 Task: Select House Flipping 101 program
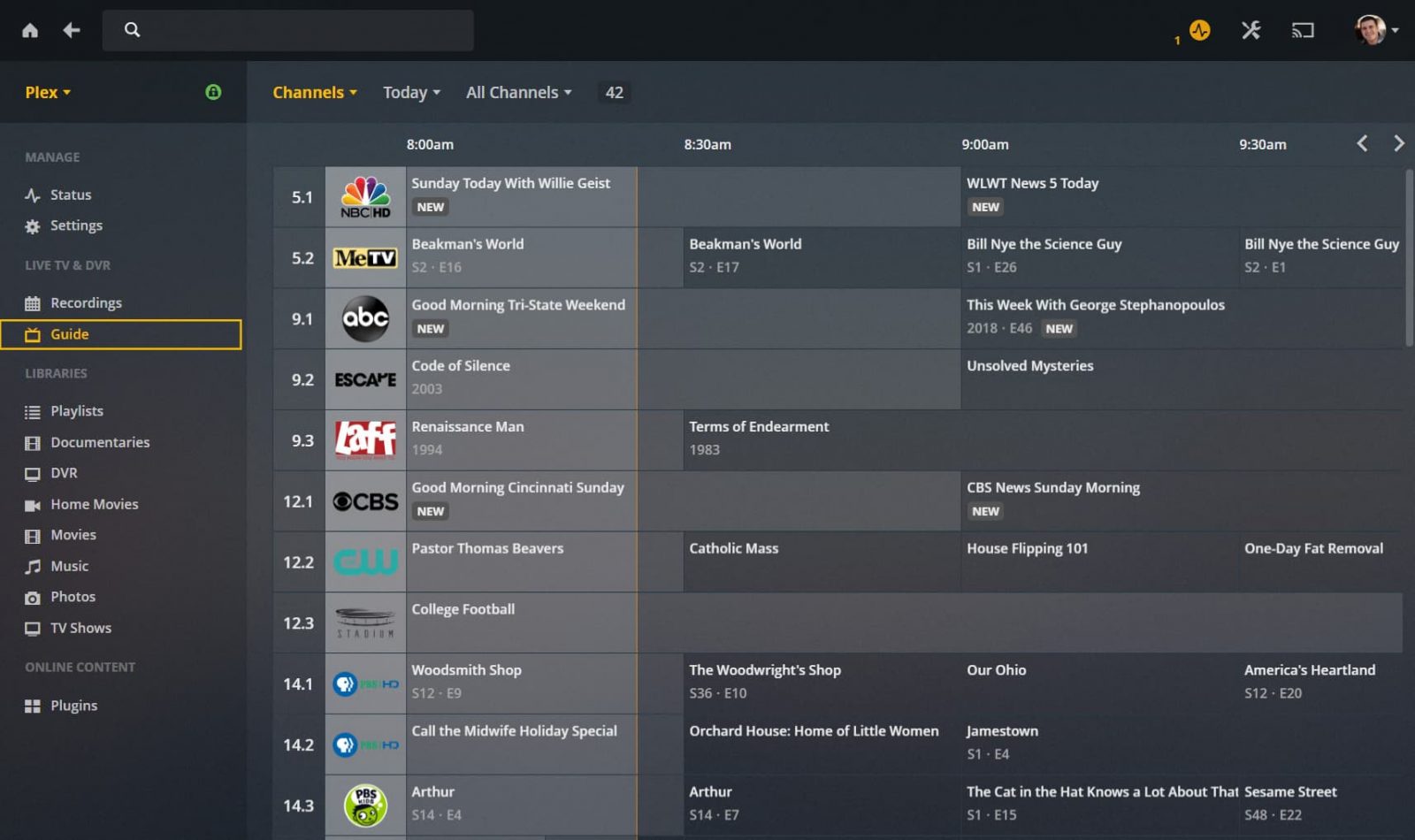1099,562
